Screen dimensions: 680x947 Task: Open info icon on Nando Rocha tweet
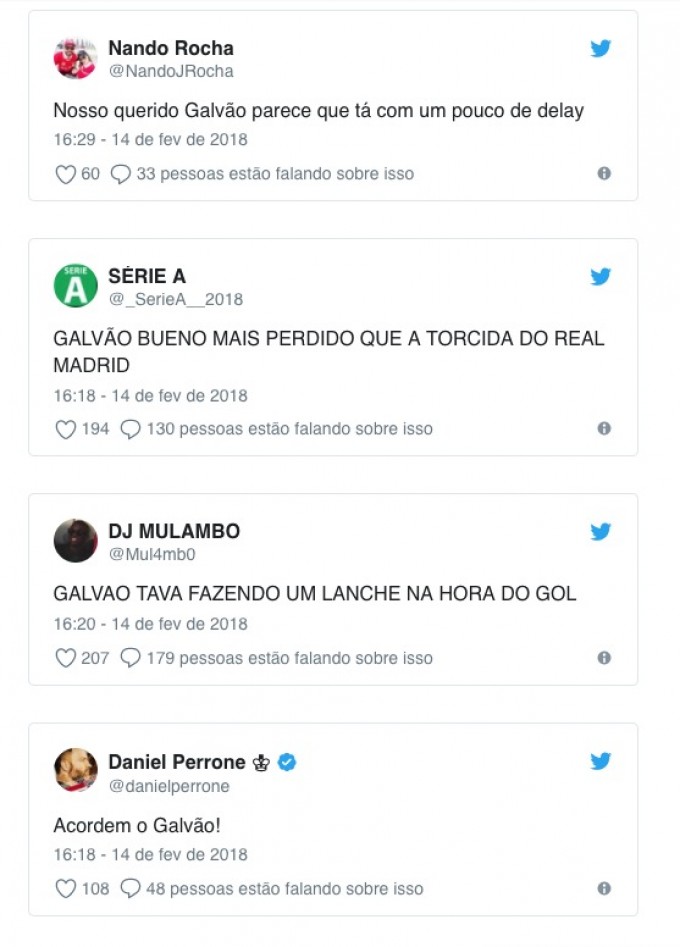(x=604, y=173)
